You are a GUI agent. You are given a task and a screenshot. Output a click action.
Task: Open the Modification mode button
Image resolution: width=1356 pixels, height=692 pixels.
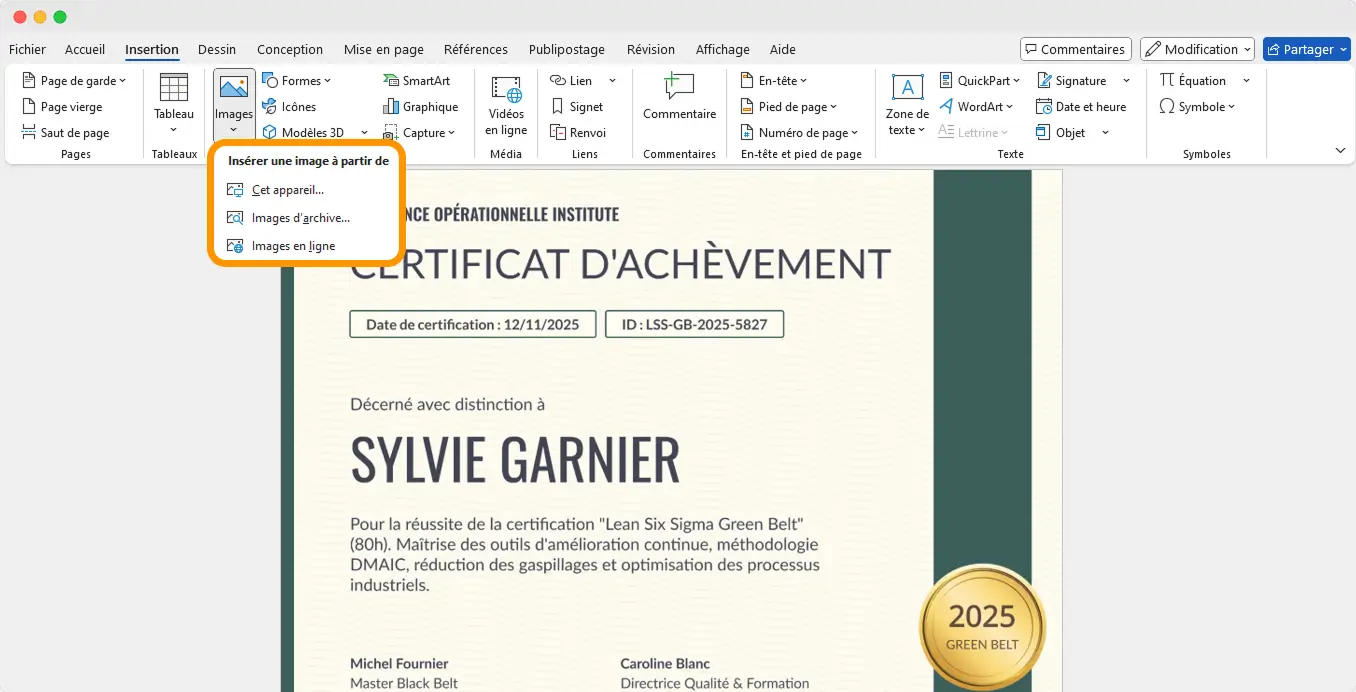click(x=1197, y=49)
